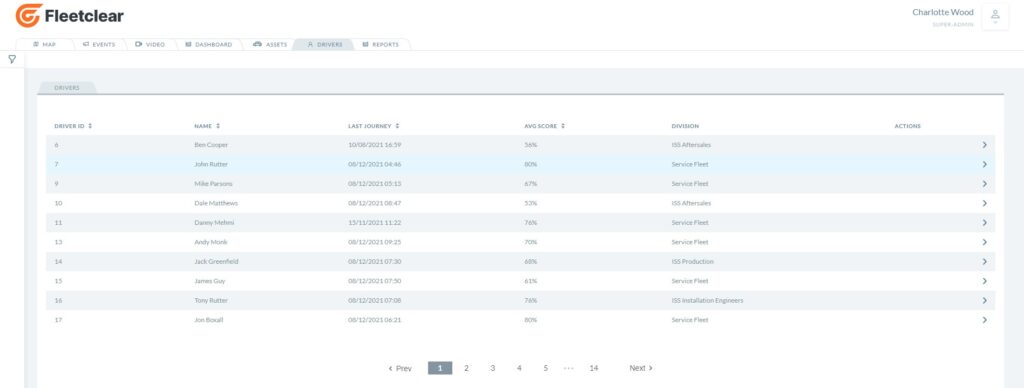This screenshot has width=1024, height=388.
Task: Switch to the Video tab
Action: (x=150, y=44)
